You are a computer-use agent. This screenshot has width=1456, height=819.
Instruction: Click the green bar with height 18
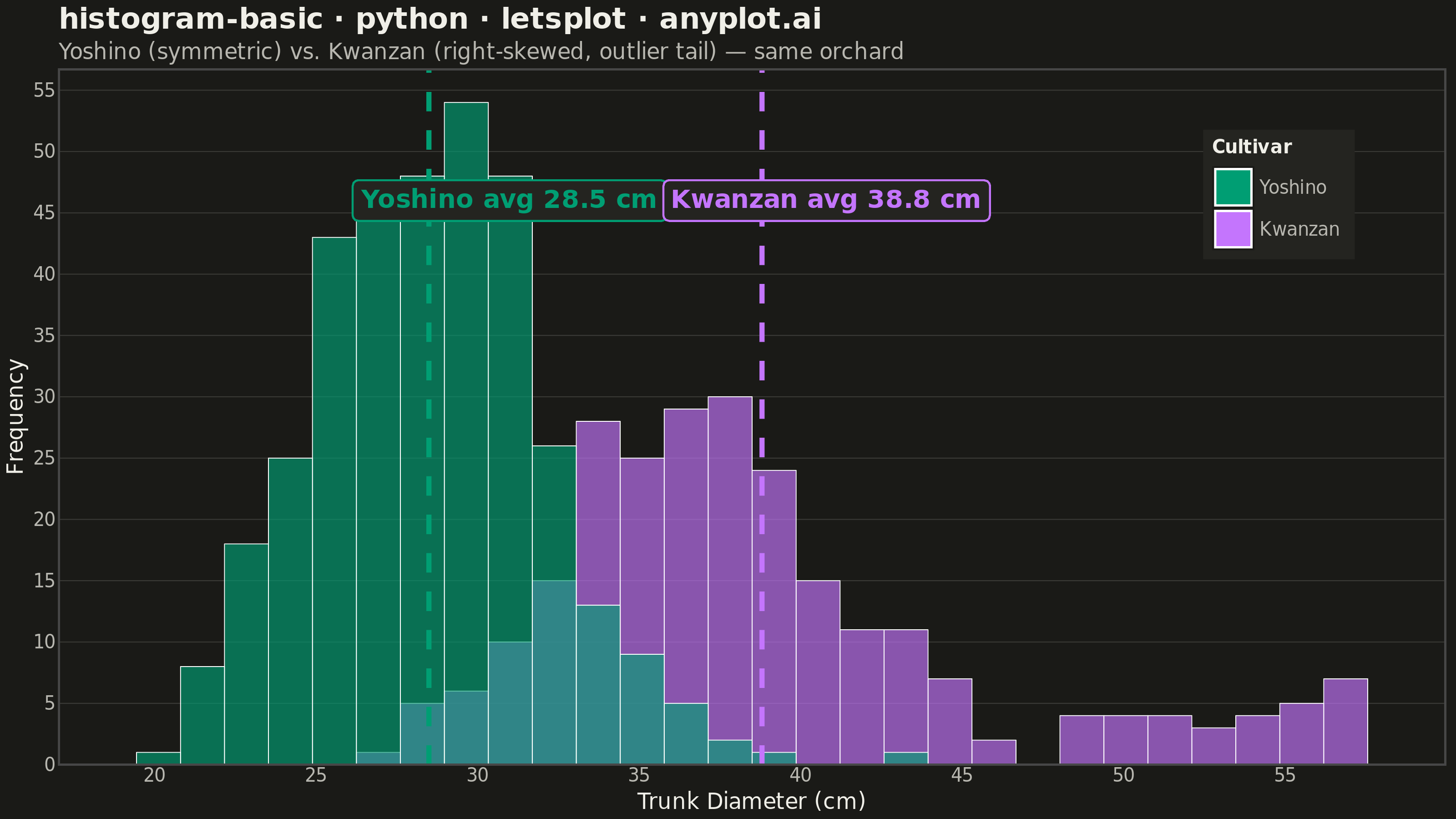click(x=247, y=654)
